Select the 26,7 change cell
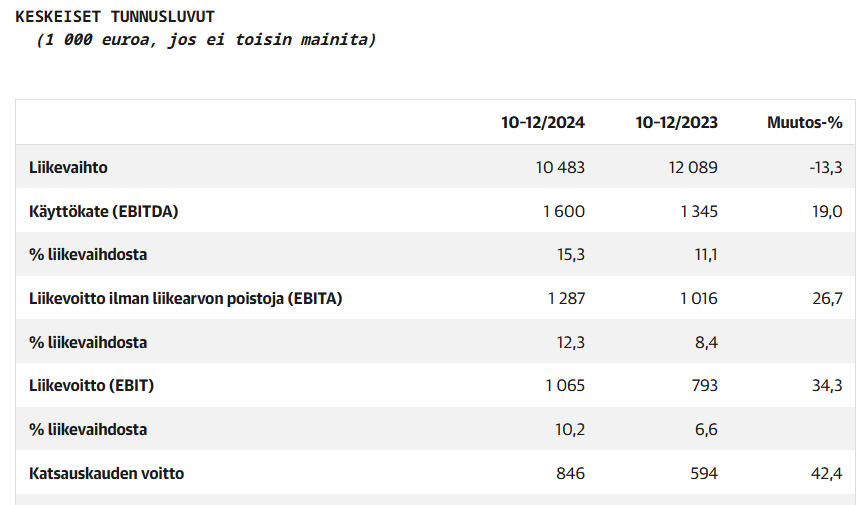The height and width of the screenshot is (505, 864). pyautogui.click(x=829, y=298)
